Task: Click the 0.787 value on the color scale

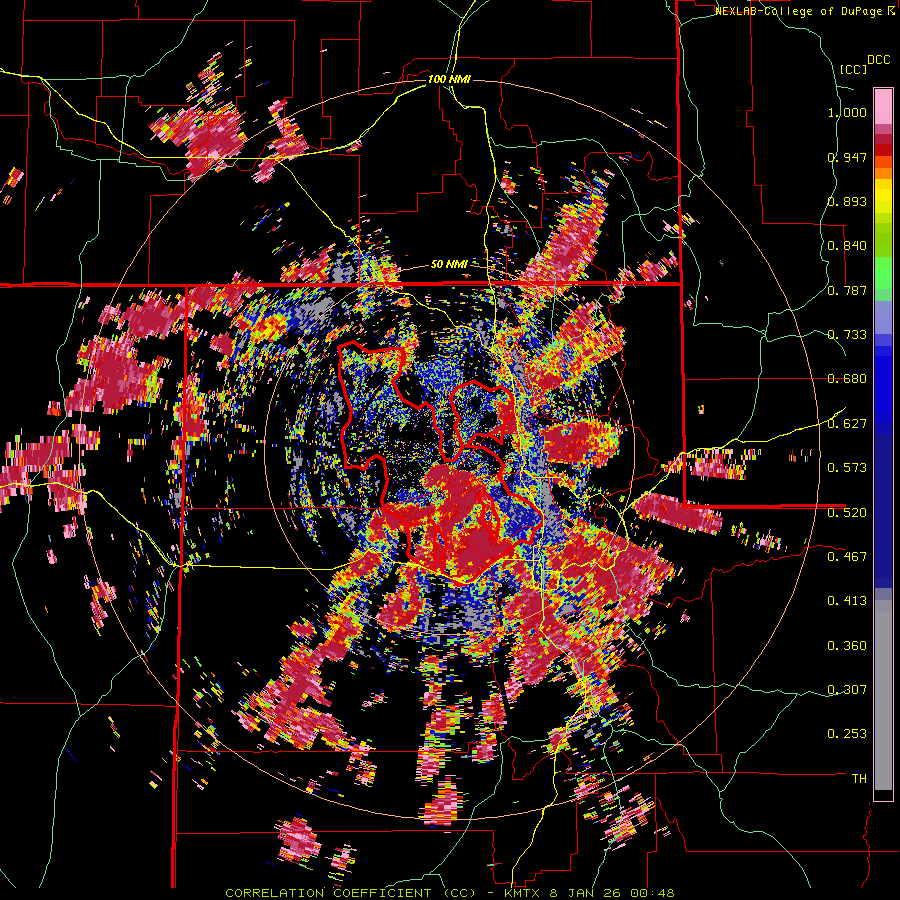Action: 847,290
